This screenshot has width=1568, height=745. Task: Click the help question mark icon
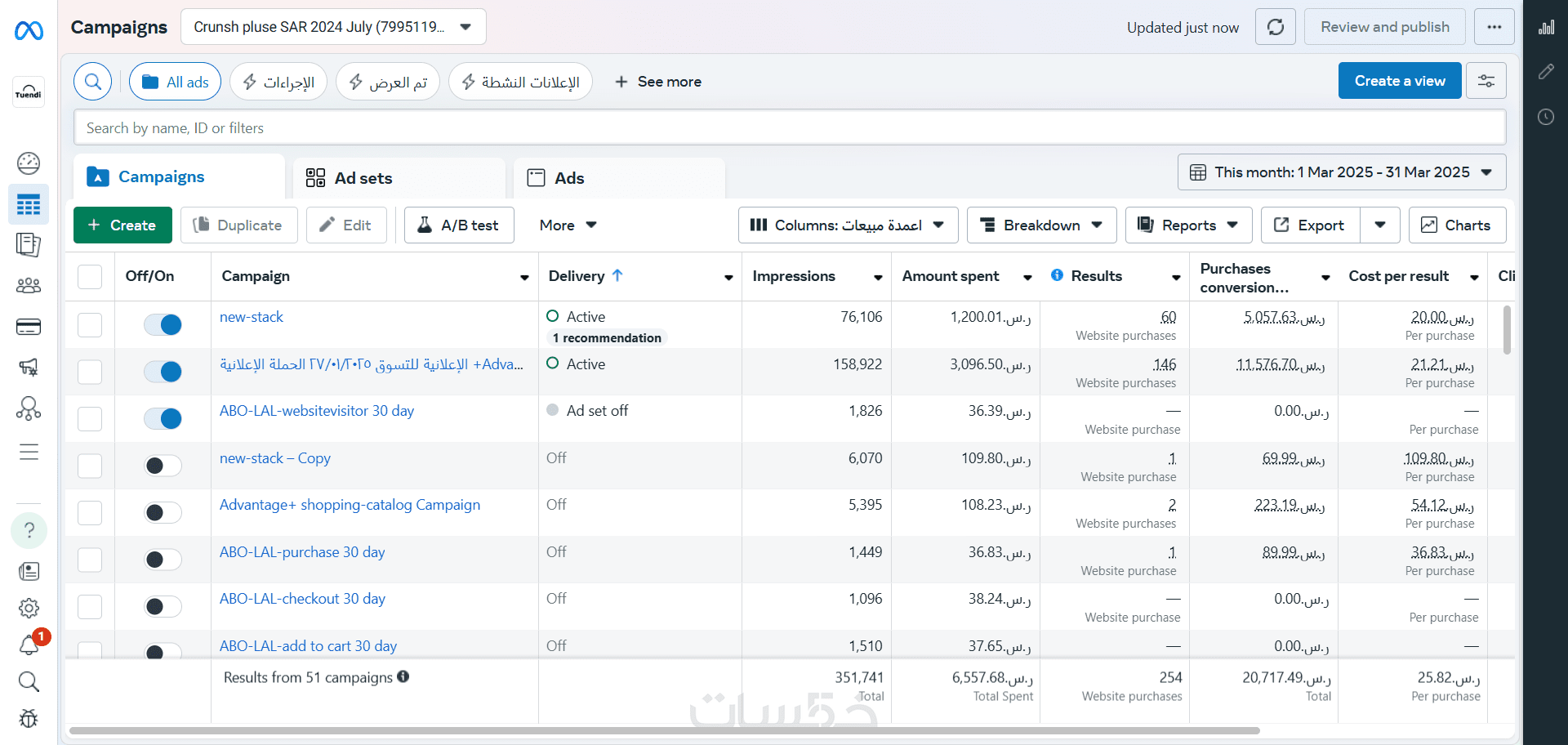point(29,530)
